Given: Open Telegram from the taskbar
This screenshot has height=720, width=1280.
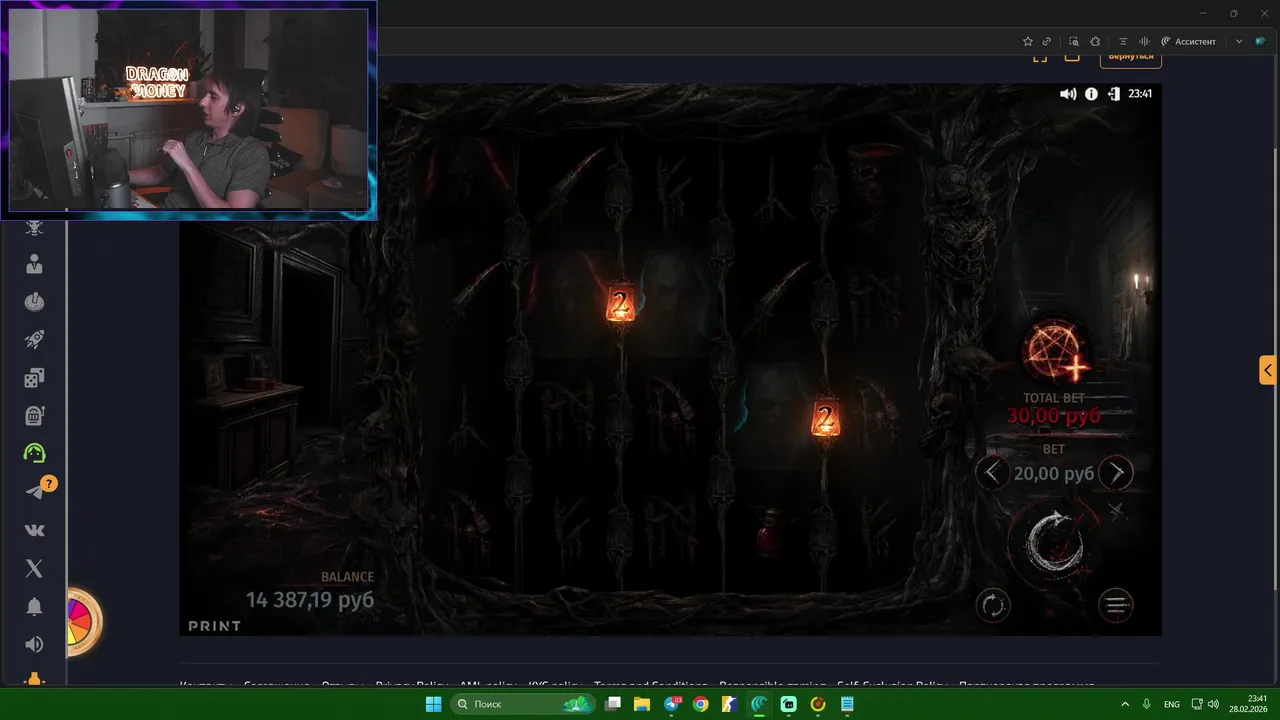Looking at the screenshot, I should point(672,704).
